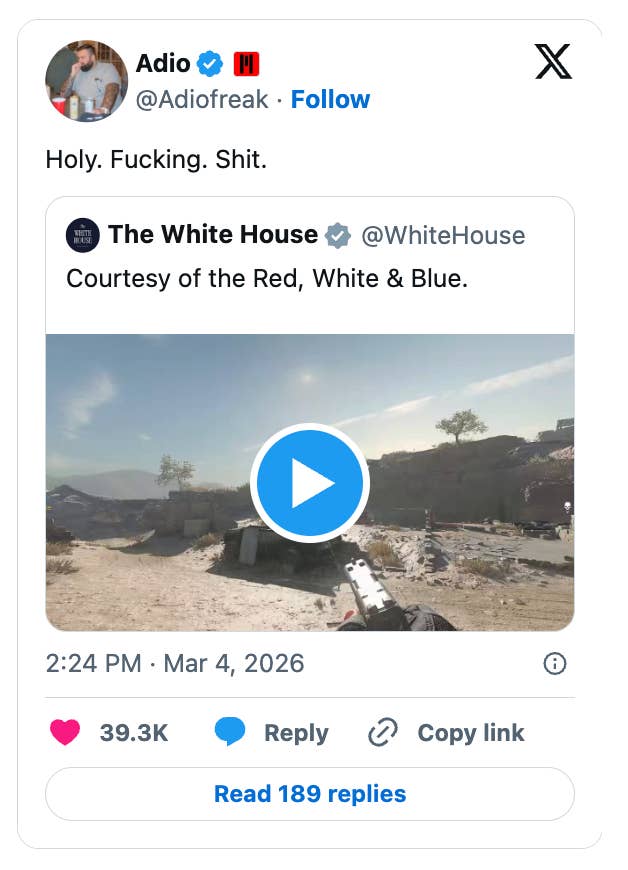Click the Copy link chain icon

pyautogui.click(x=381, y=732)
